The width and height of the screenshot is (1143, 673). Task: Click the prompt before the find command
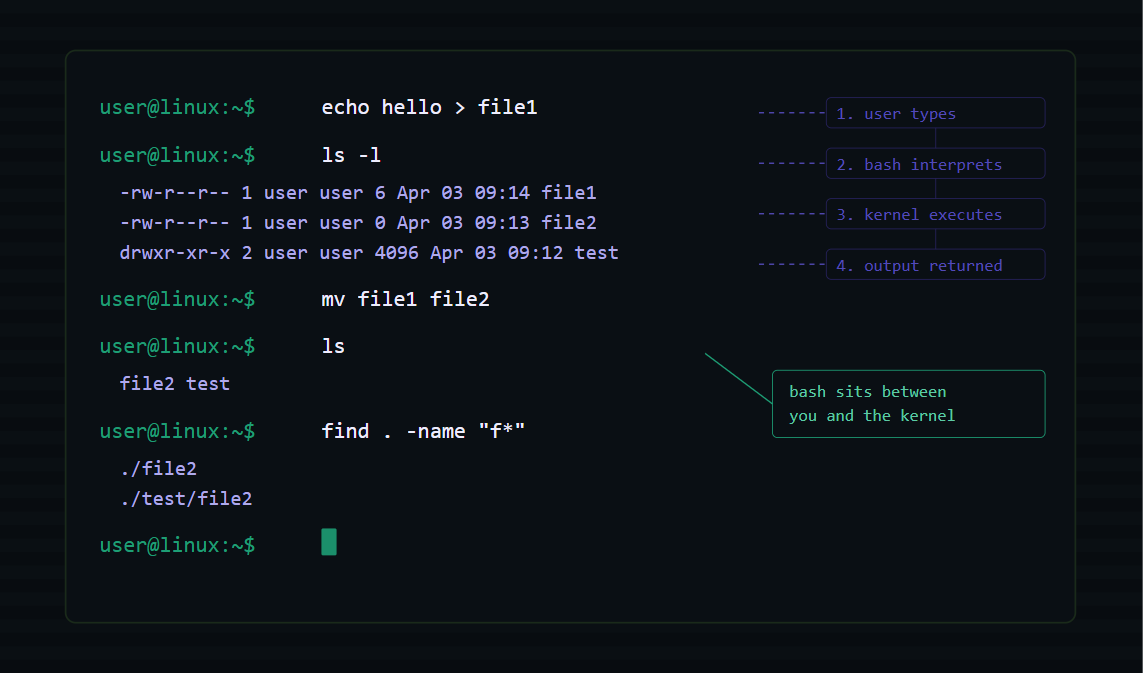pos(177,431)
